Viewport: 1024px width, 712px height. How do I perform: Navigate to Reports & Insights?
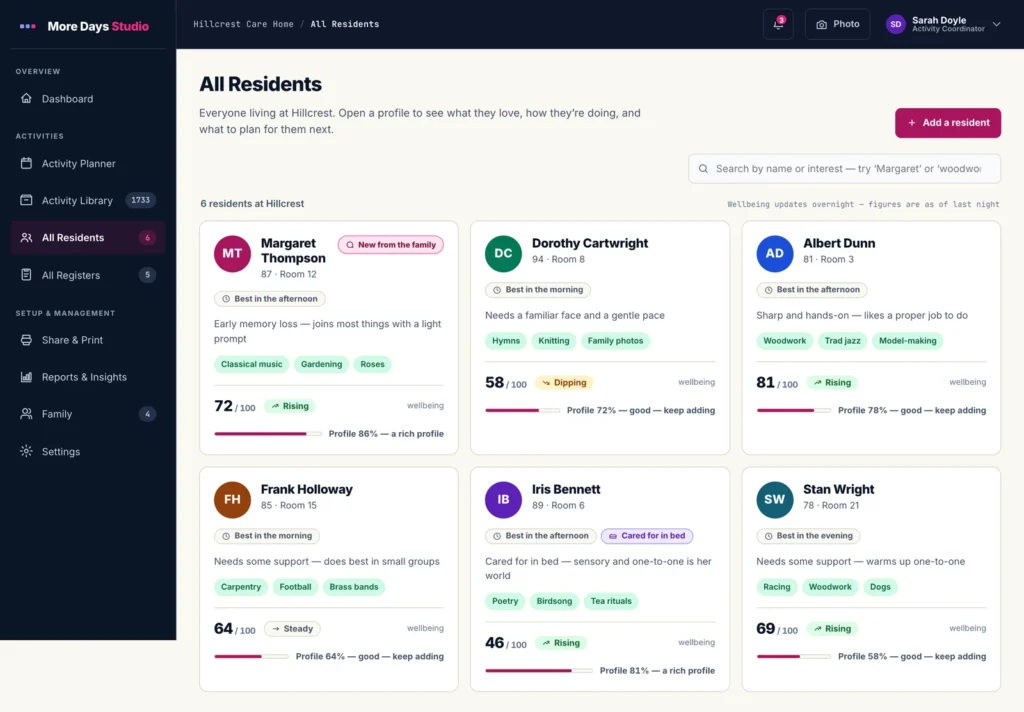[88, 377]
